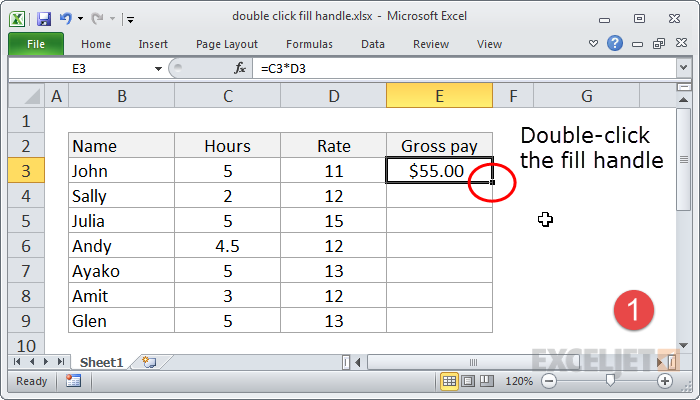Screen dimensions: 700x400
Task: Switch to the Insert ribbon tab
Action: pos(153,44)
